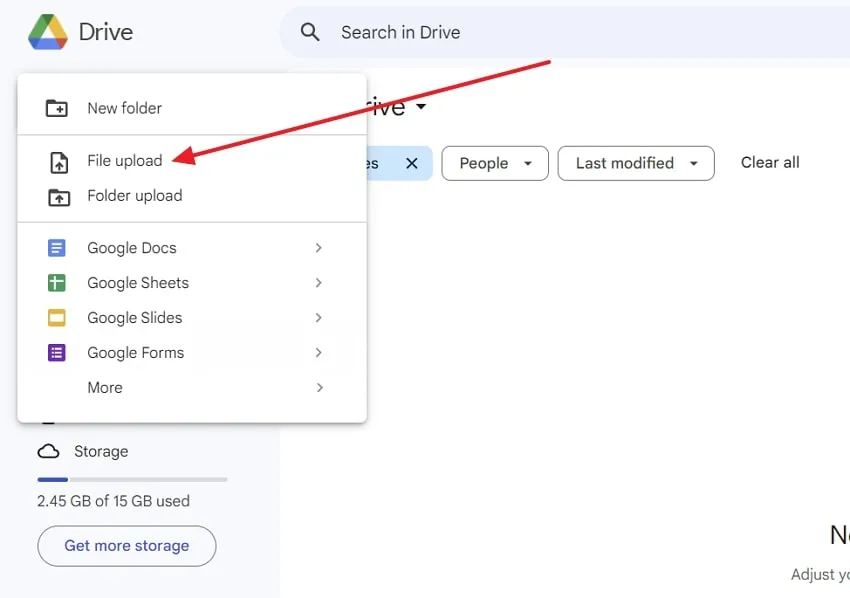Click the Google Slides icon

point(56,318)
